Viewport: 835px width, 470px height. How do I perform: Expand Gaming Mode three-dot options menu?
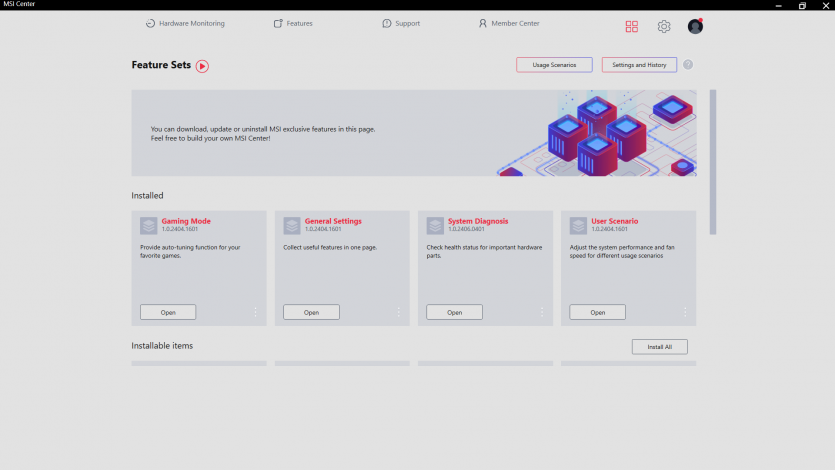255,312
